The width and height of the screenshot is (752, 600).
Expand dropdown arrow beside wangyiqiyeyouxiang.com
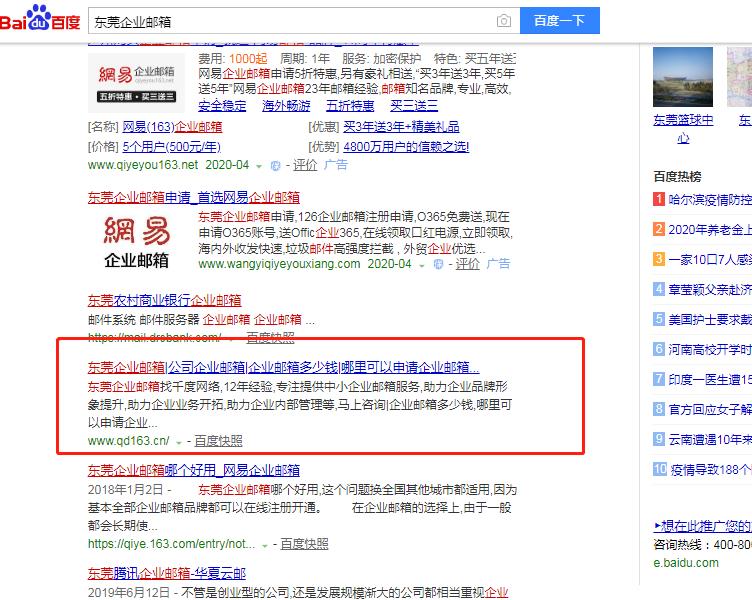tap(422, 265)
